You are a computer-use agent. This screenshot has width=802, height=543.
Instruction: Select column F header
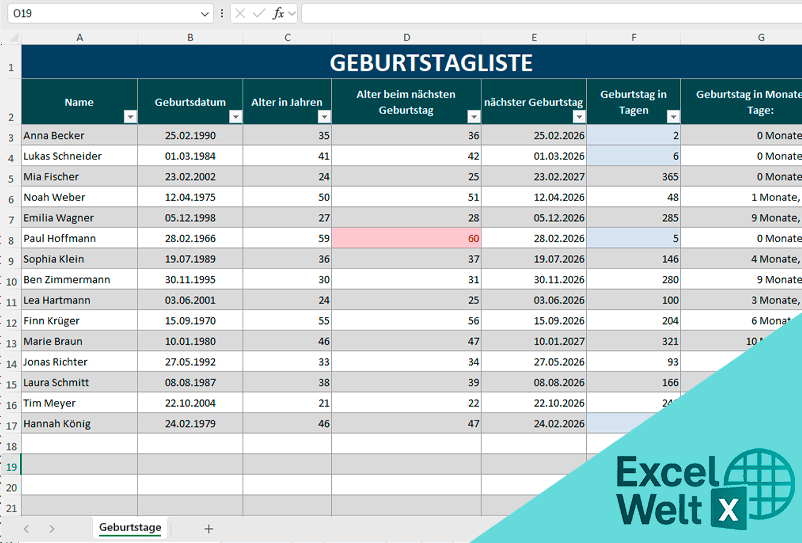(x=634, y=38)
